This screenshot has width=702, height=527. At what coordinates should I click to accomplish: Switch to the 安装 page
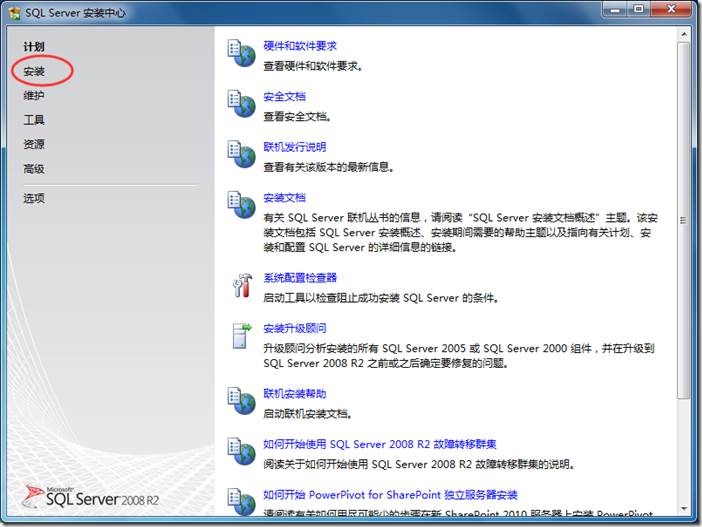pyautogui.click(x=34, y=71)
